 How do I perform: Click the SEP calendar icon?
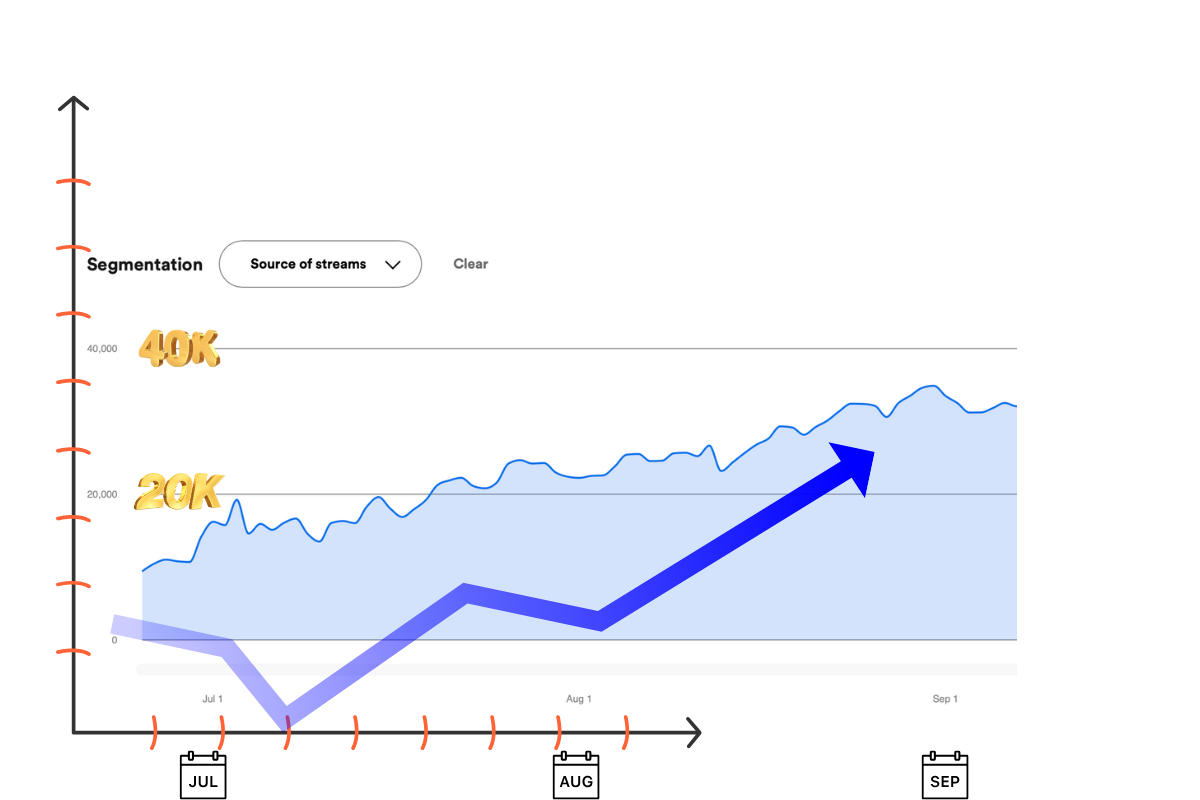coord(945,777)
